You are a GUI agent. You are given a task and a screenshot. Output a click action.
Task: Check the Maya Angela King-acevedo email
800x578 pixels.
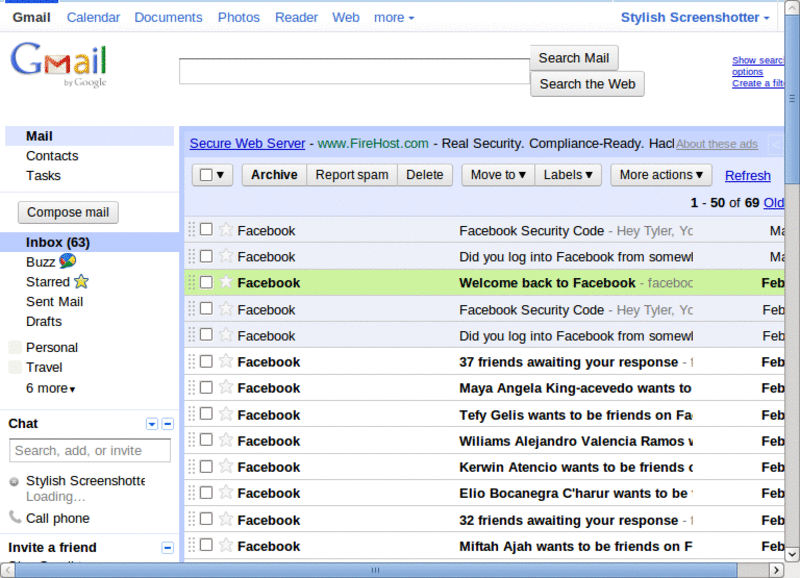[x=206, y=387]
